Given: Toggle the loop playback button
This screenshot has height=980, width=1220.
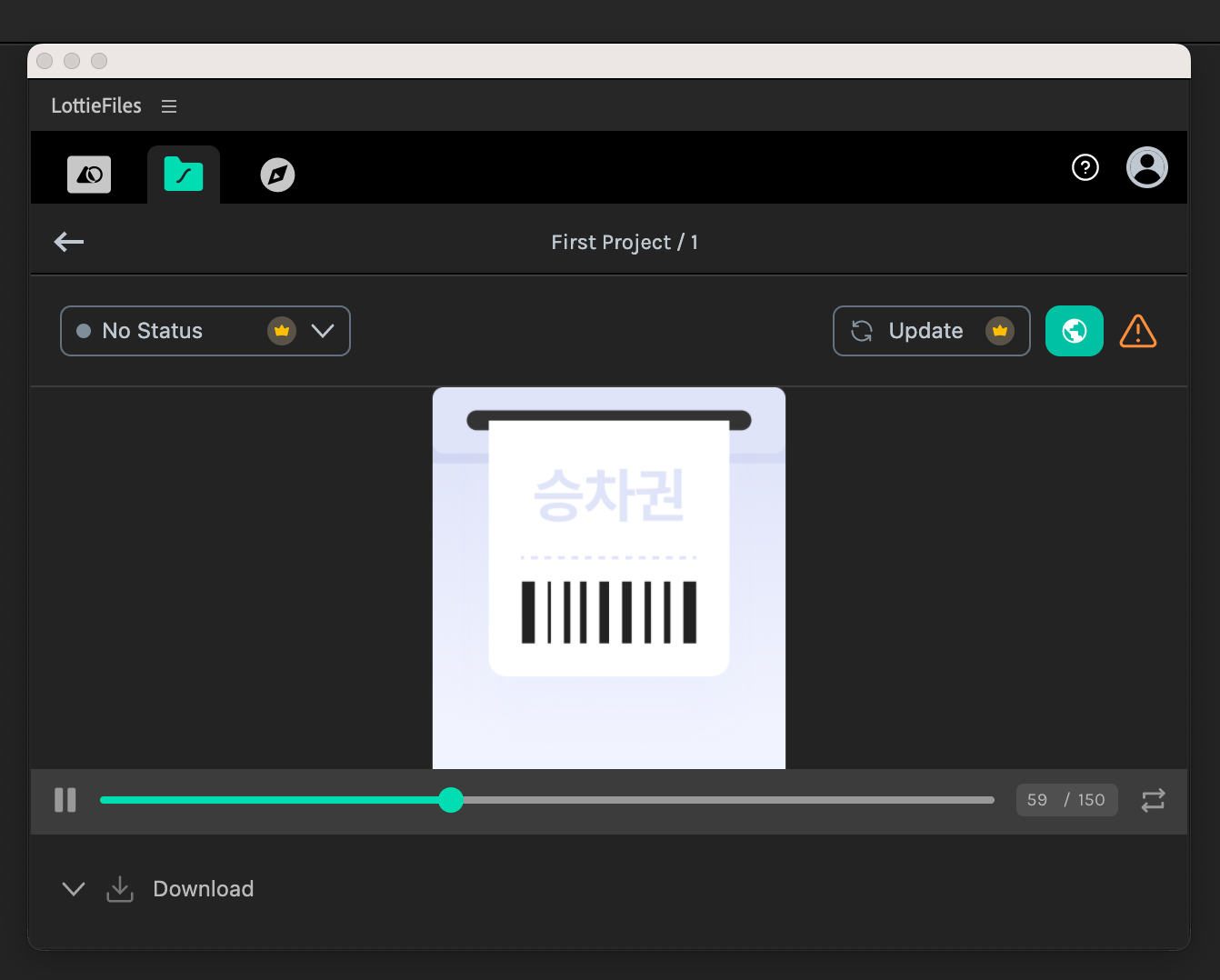Looking at the screenshot, I should click(1153, 800).
